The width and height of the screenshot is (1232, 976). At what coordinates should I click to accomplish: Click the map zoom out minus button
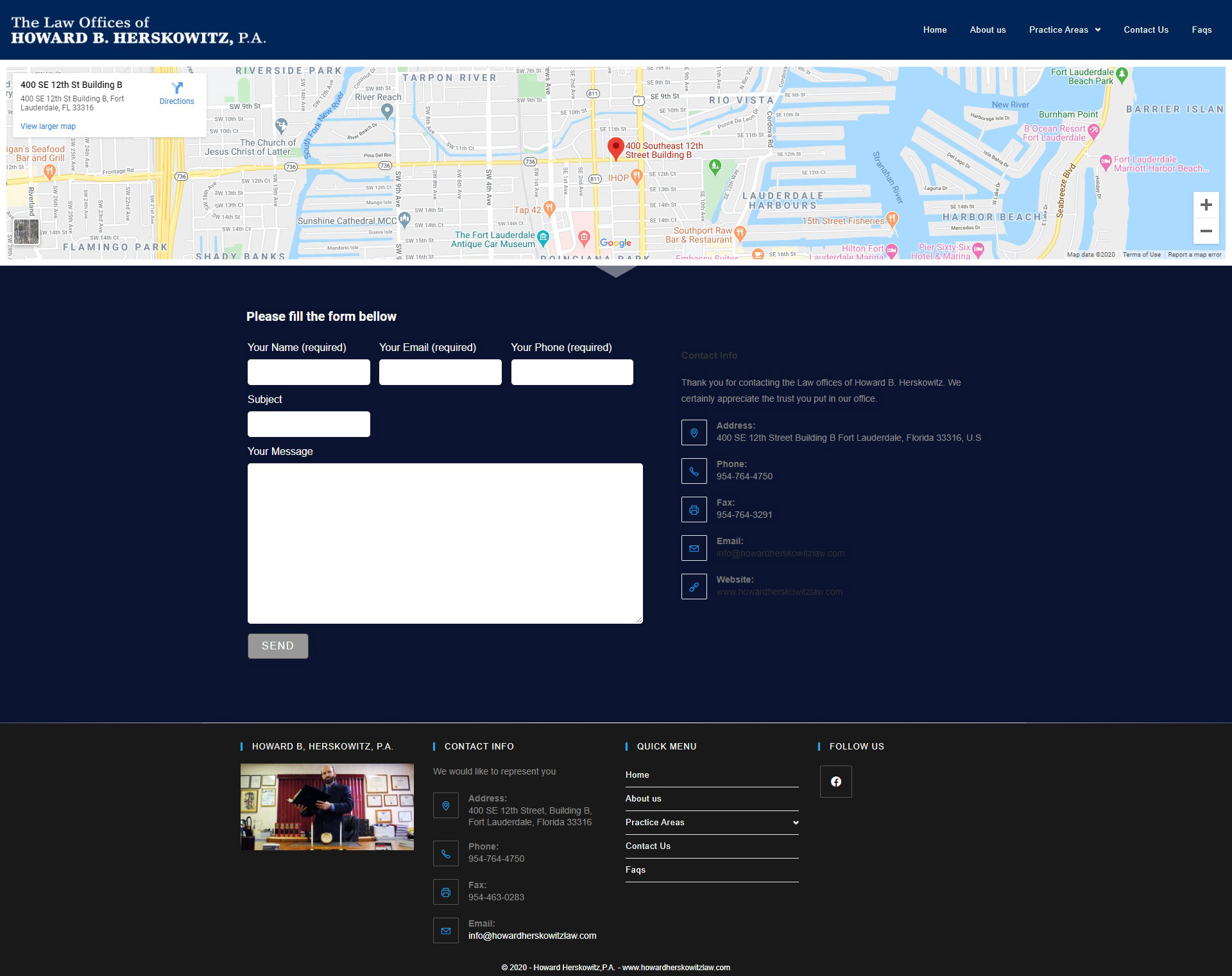point(1206,231)
